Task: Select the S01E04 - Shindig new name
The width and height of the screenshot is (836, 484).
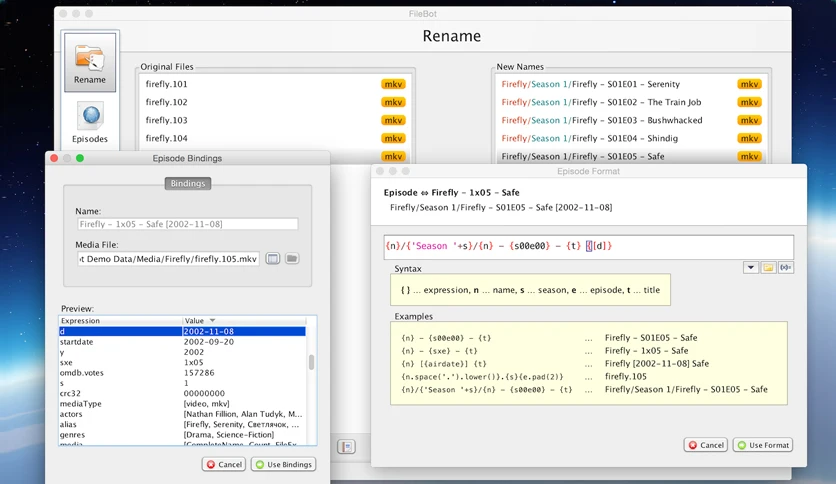Action: pyautogui.click(x=631, y=139)
